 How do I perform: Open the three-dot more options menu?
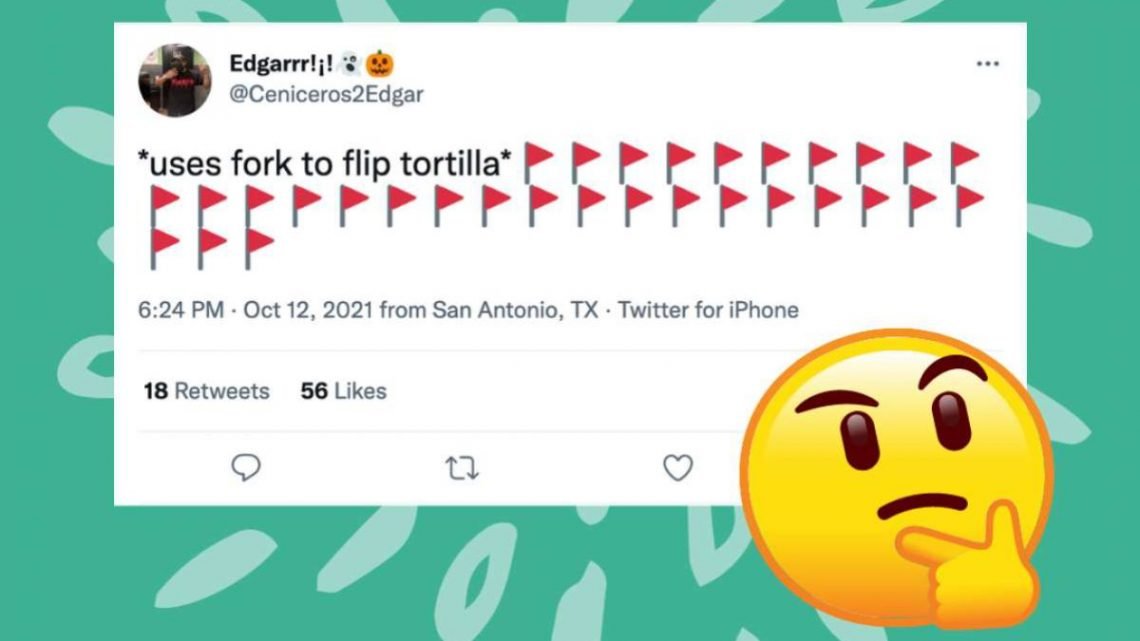tap(987, 64)
